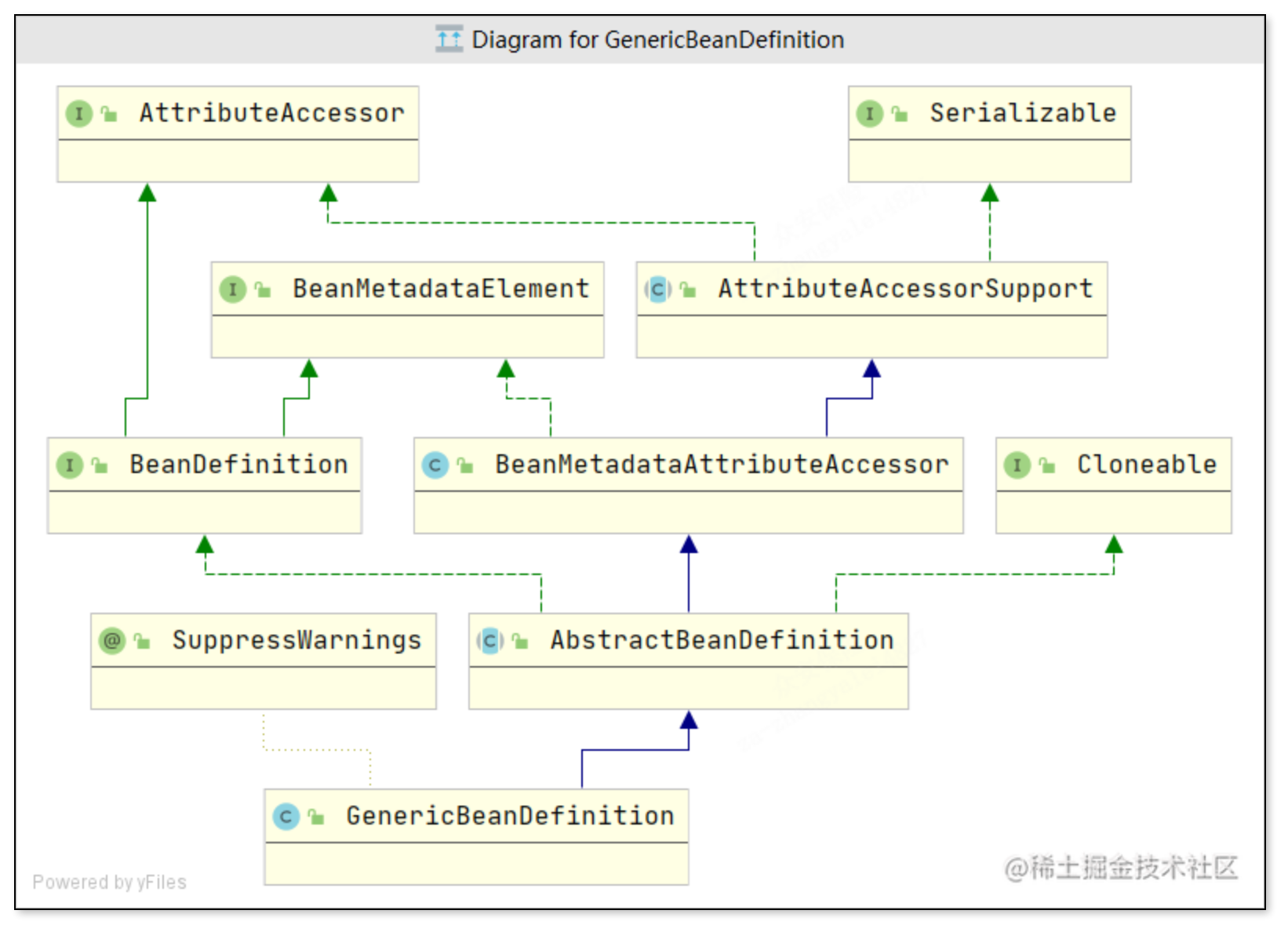This screenshot has height=932, width=1288.
Task: Click the empty members area of SuppressWarnings
Action: click(263, 688)
